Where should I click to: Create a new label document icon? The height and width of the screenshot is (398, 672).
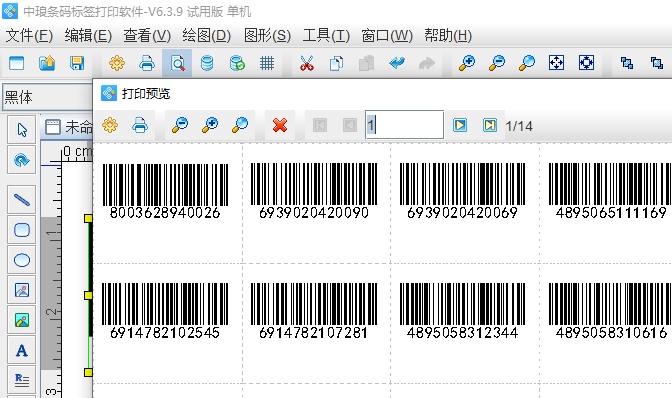tap(17, 63)
